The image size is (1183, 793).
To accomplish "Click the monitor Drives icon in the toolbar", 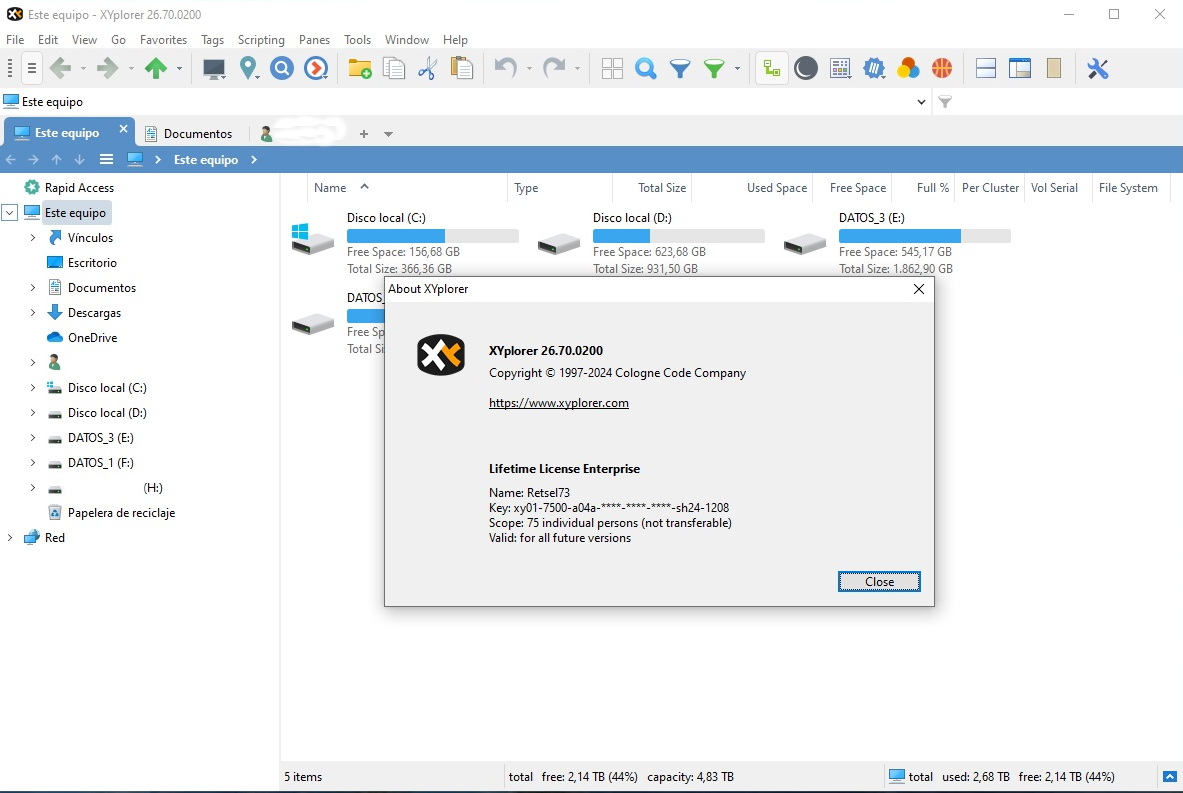I will click(214, 69).
